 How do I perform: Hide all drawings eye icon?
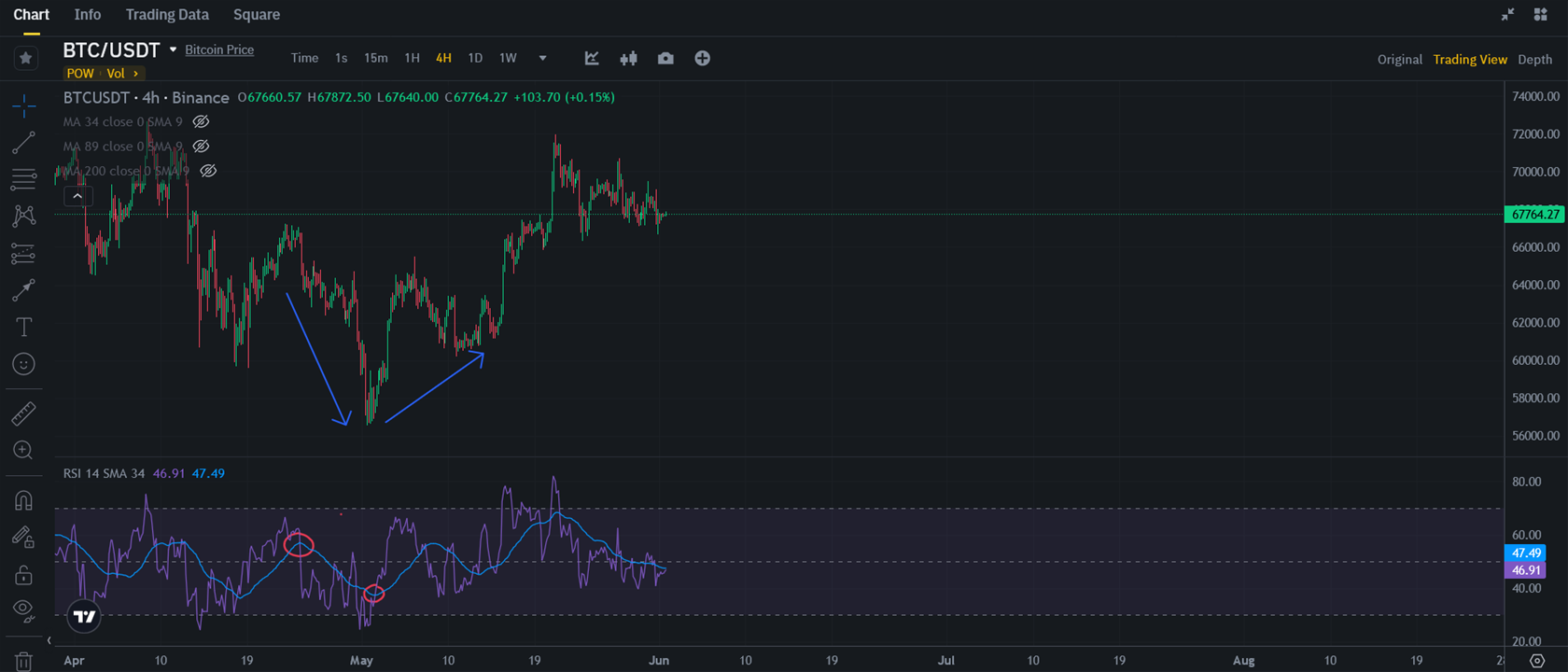[x=24, y=610]
